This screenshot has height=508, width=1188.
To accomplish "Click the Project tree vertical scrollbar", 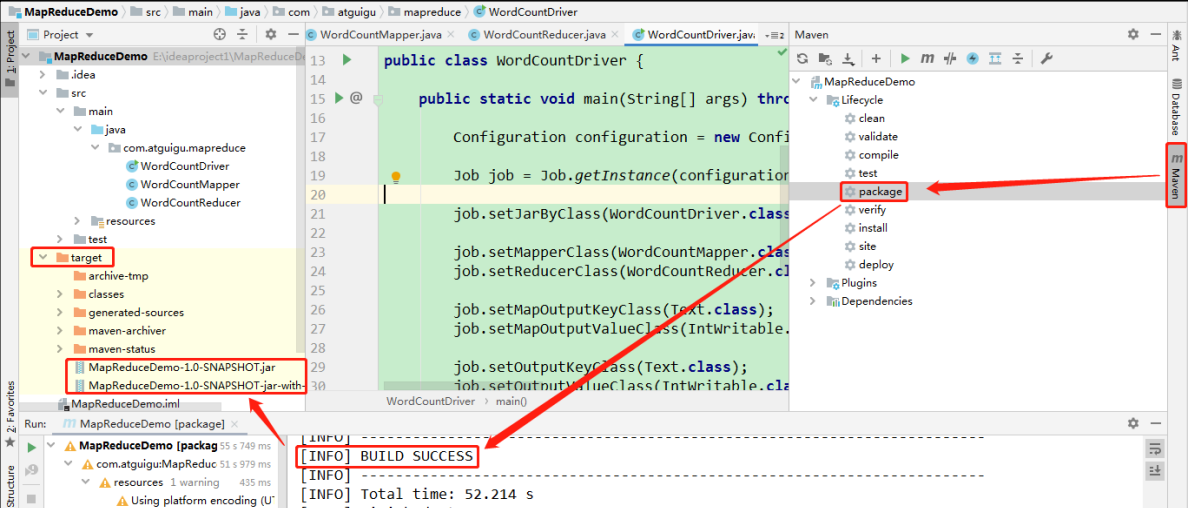I will 300,200.
